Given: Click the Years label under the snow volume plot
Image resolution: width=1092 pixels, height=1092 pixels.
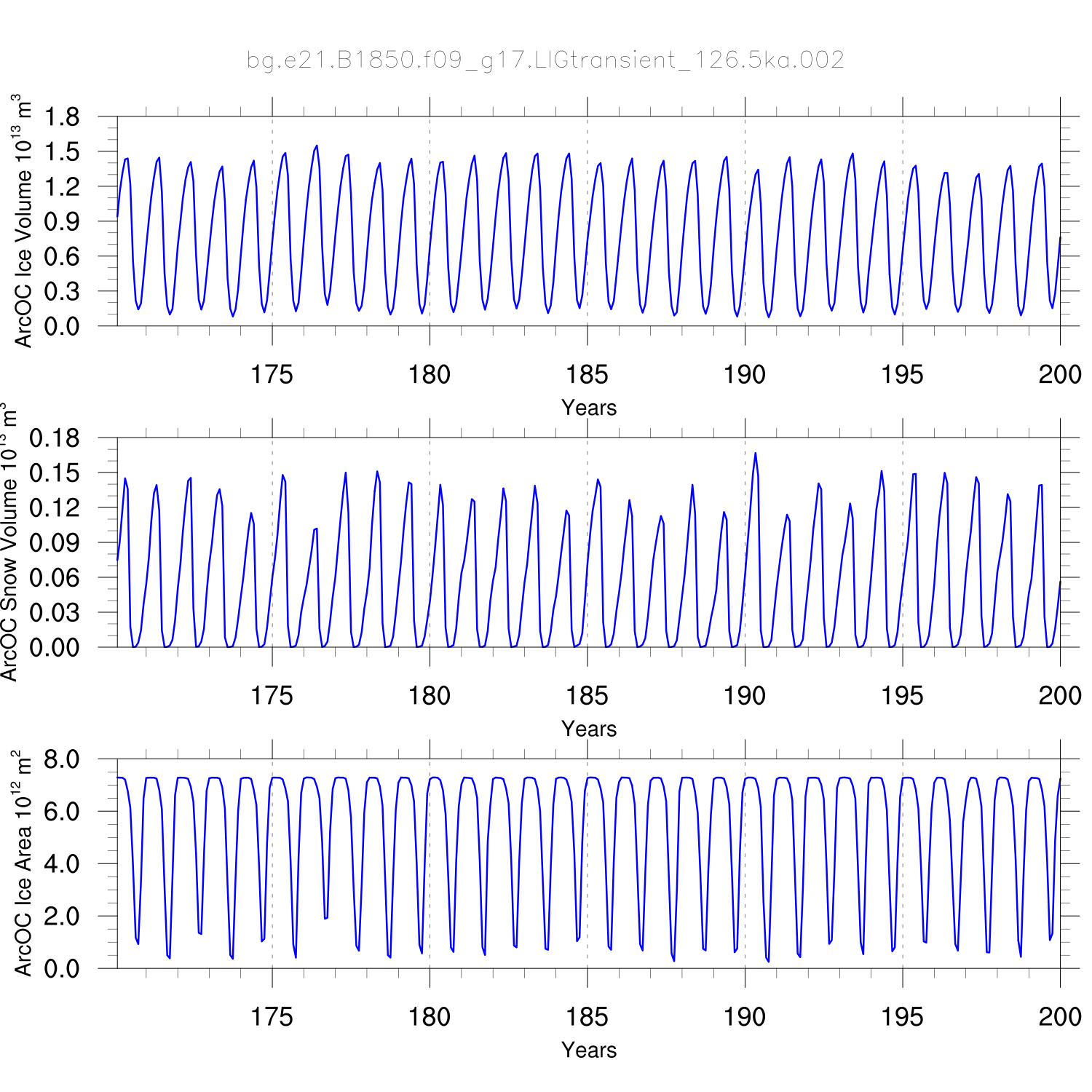Looking at the screenshot, I should (588, 729).
